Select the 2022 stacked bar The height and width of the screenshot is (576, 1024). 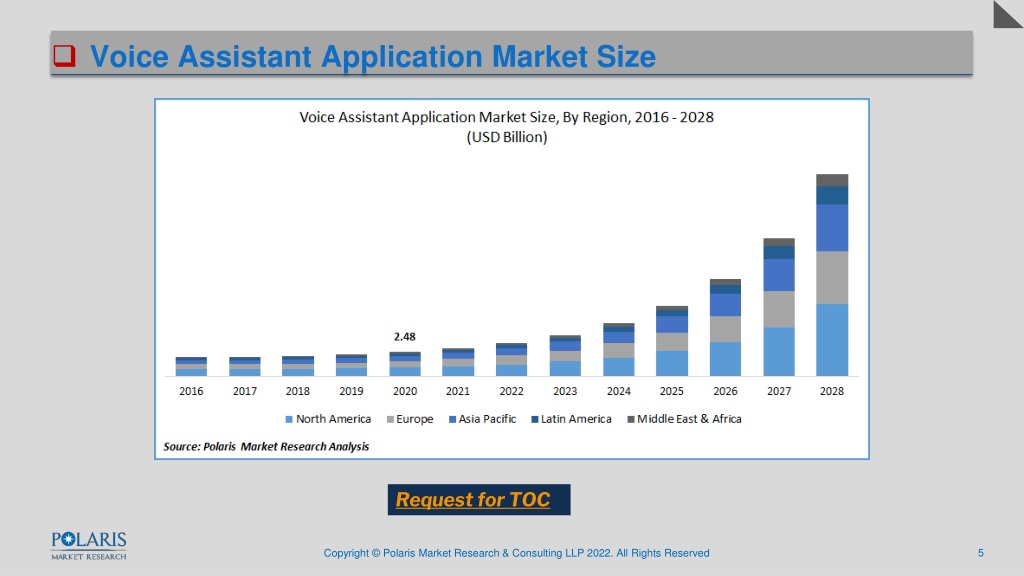(x=511, y=360)
